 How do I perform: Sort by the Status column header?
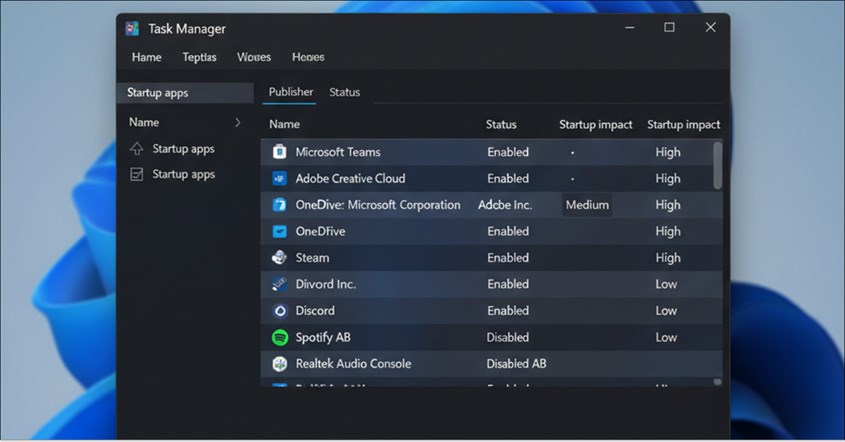pos(501,125)
